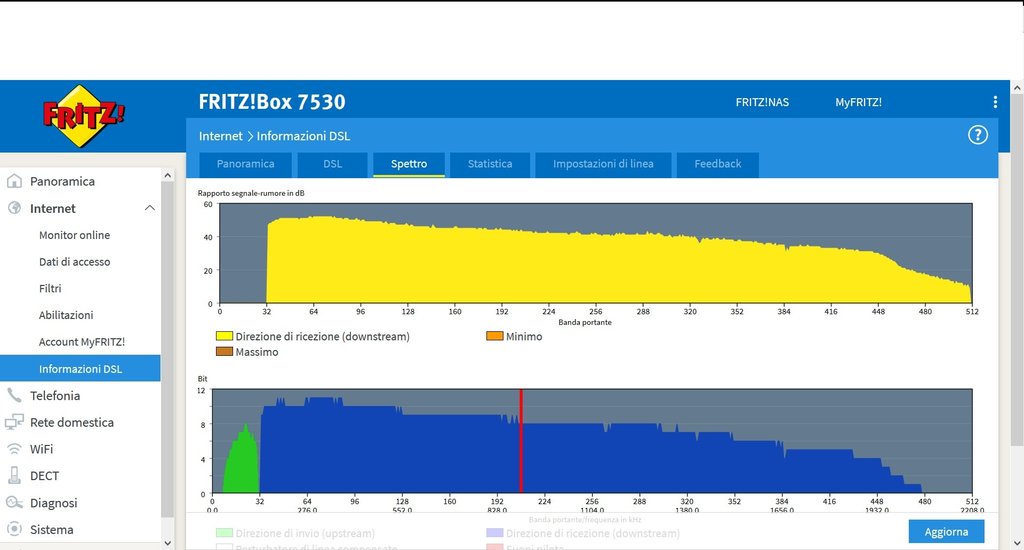The height and width of the screenshot is (550, 1024).
Task: Click the page scrollbar down arrow
Action: click(1017, 543)
